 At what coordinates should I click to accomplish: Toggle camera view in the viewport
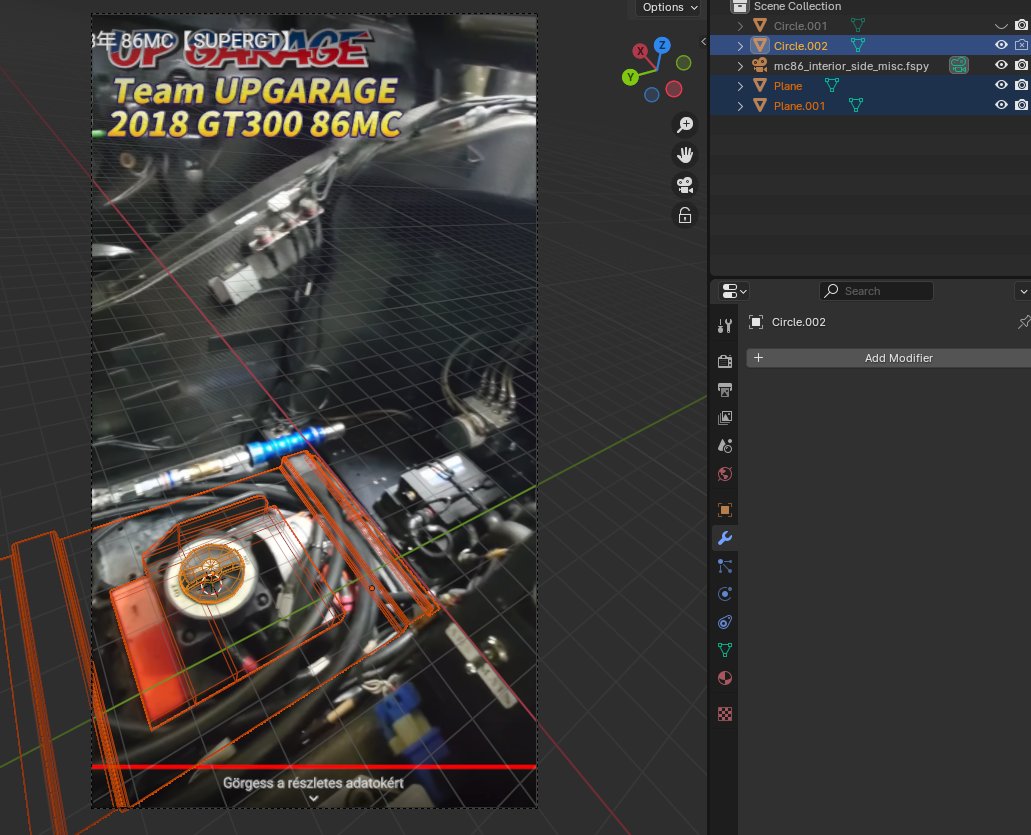click(x=685, y=185)
